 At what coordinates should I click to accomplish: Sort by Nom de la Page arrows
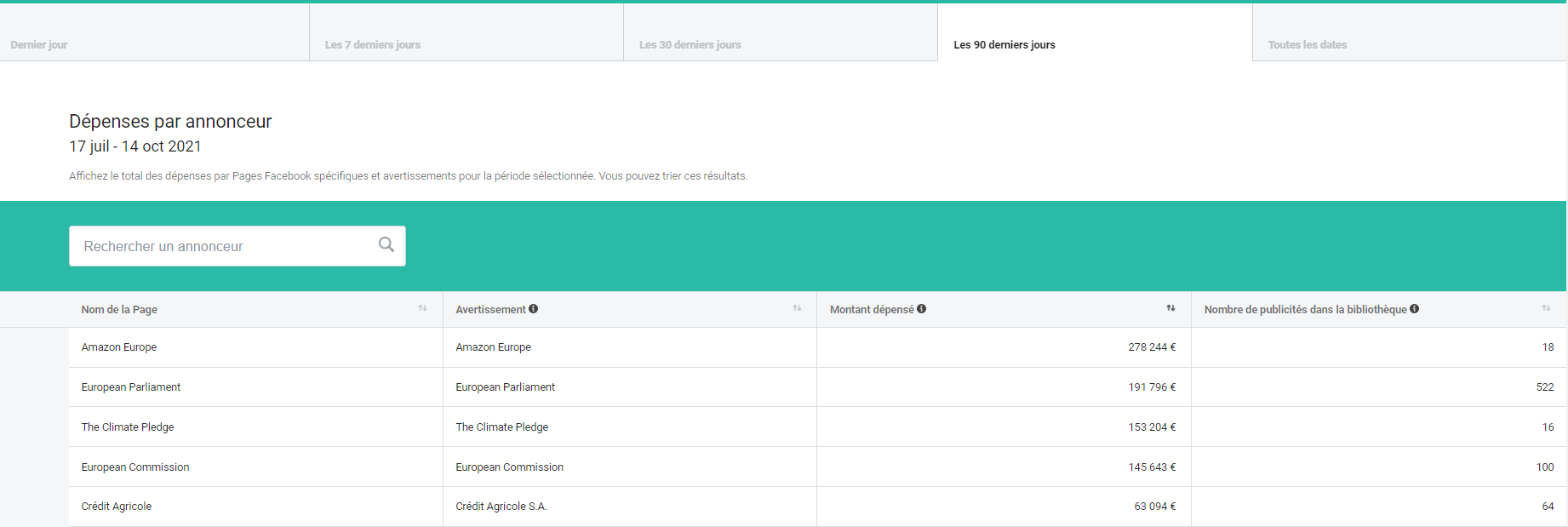pos(422,308)
